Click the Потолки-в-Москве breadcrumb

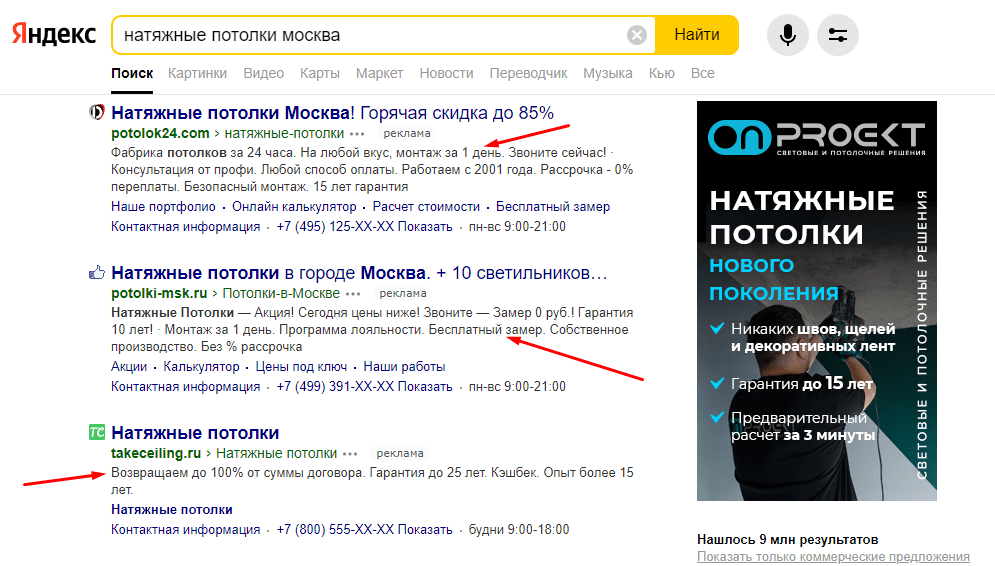(x=281, y=293)
